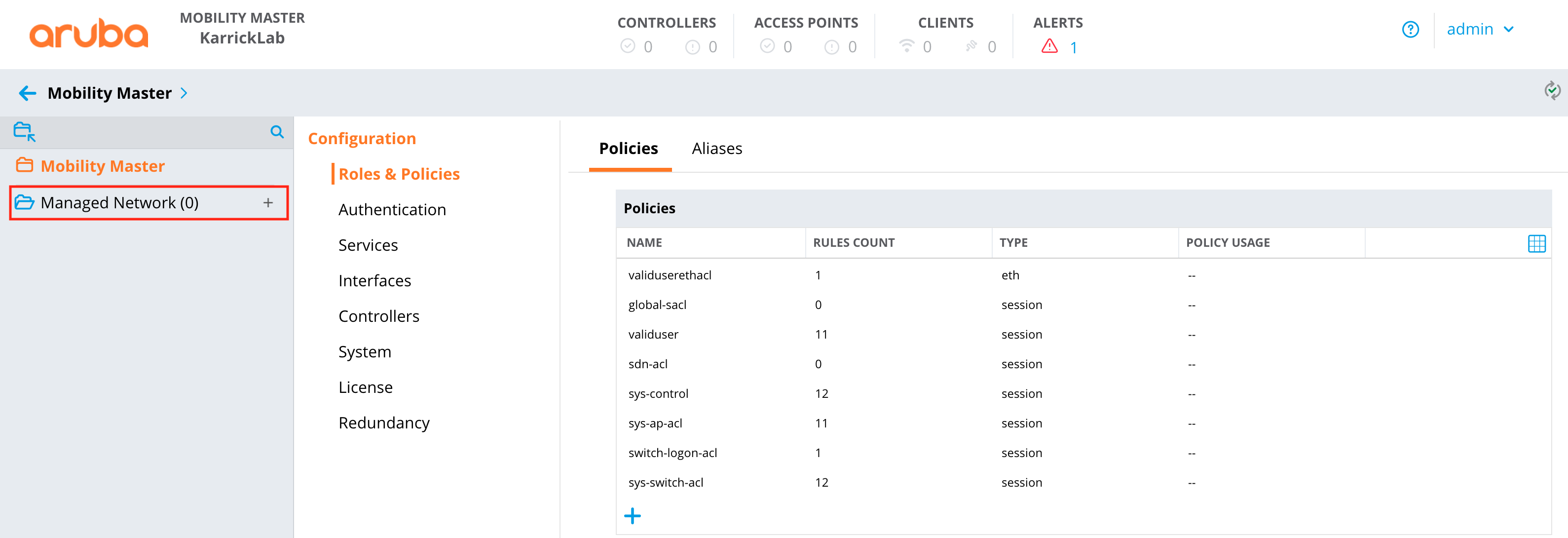
Task: Expand the Mobility Master breadcrumb chevron
Action: point(184,93)
